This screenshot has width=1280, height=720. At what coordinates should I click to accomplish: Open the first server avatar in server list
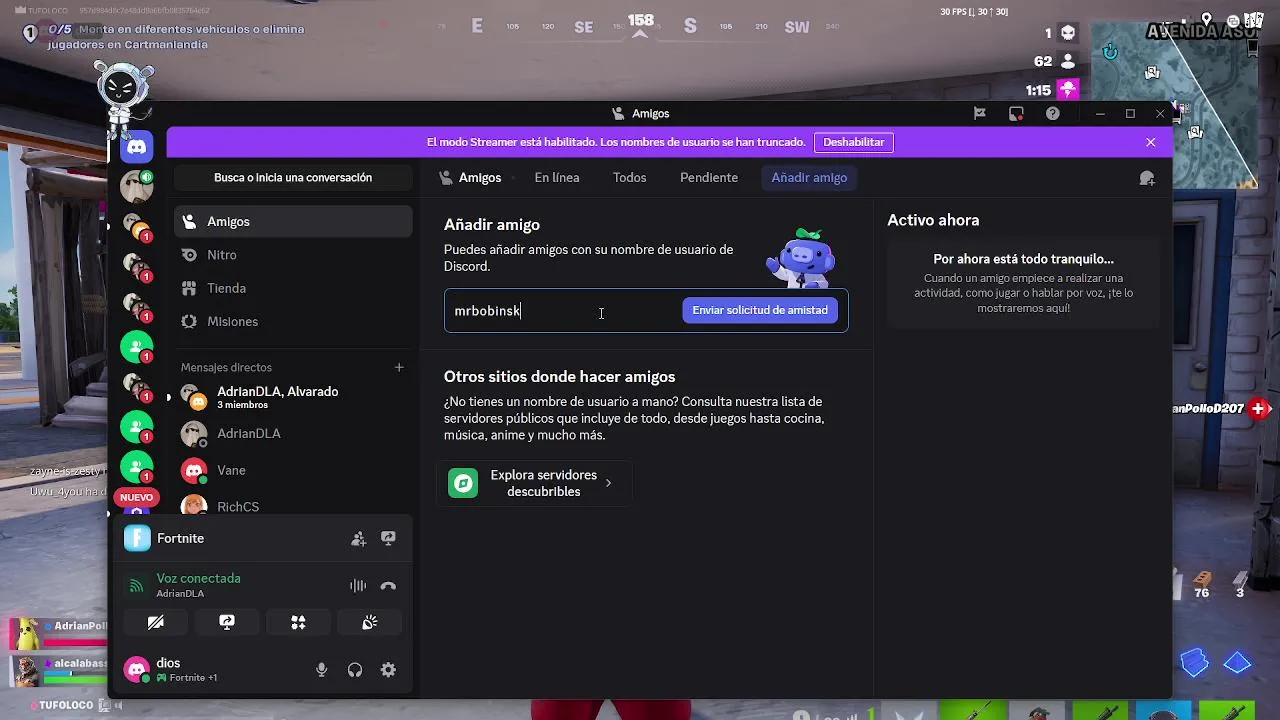click(137, 186)
